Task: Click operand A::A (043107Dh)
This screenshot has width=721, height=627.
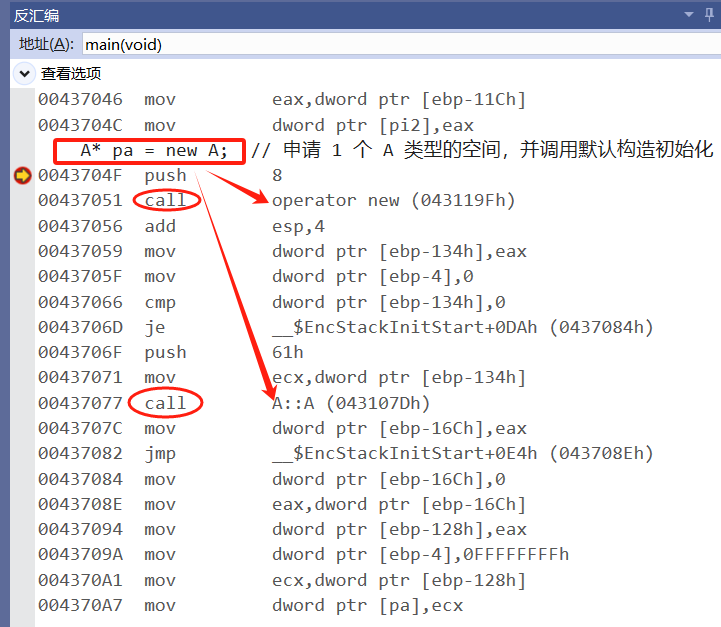Action: [351, 403]
